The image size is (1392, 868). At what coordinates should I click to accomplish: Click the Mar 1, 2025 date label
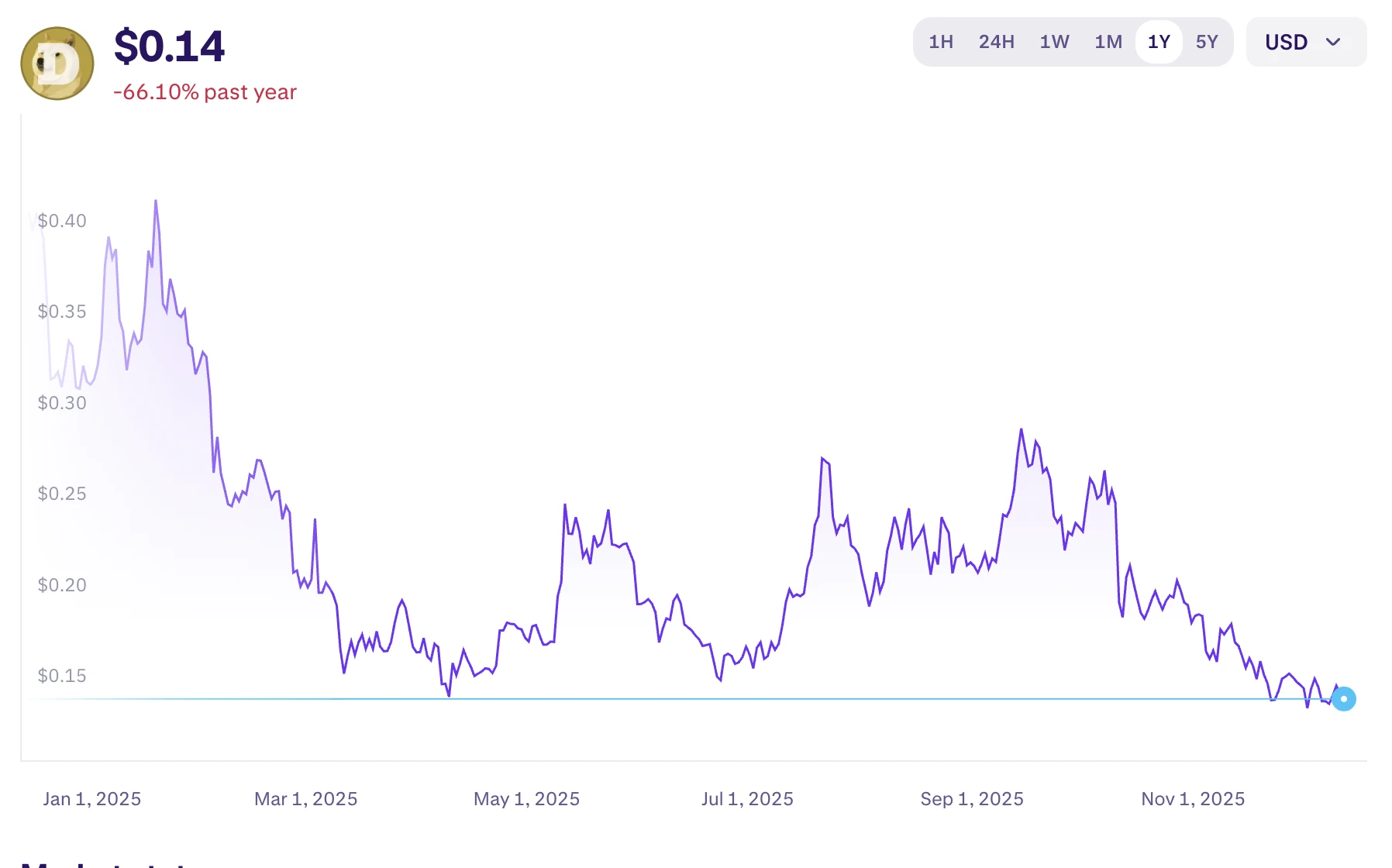[305, 799]
